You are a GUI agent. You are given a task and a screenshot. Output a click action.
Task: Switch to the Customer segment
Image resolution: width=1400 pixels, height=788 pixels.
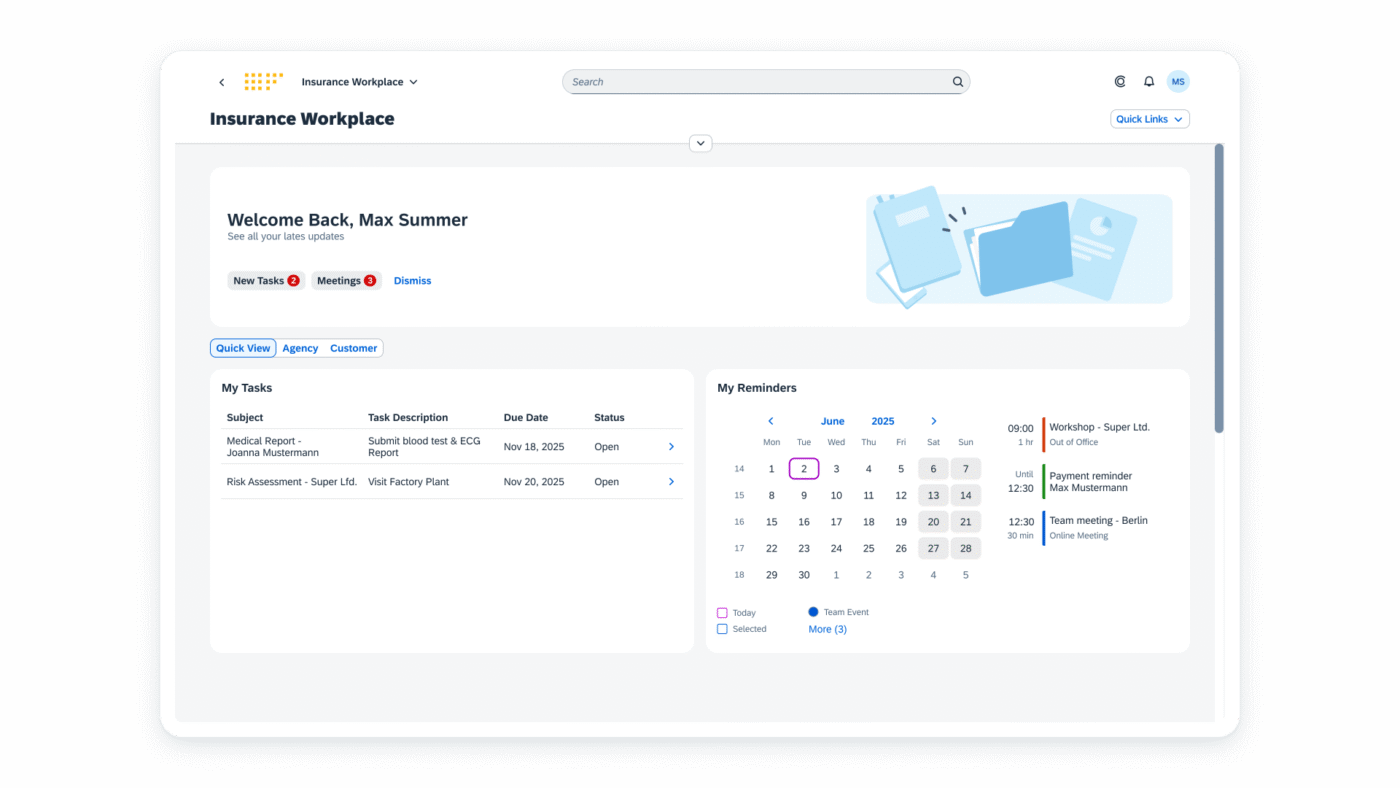point(354,348)
